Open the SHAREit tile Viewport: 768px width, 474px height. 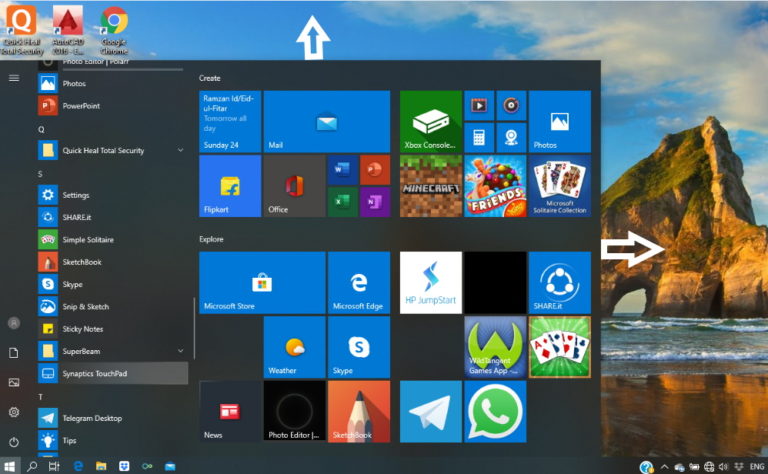(560, 283)
